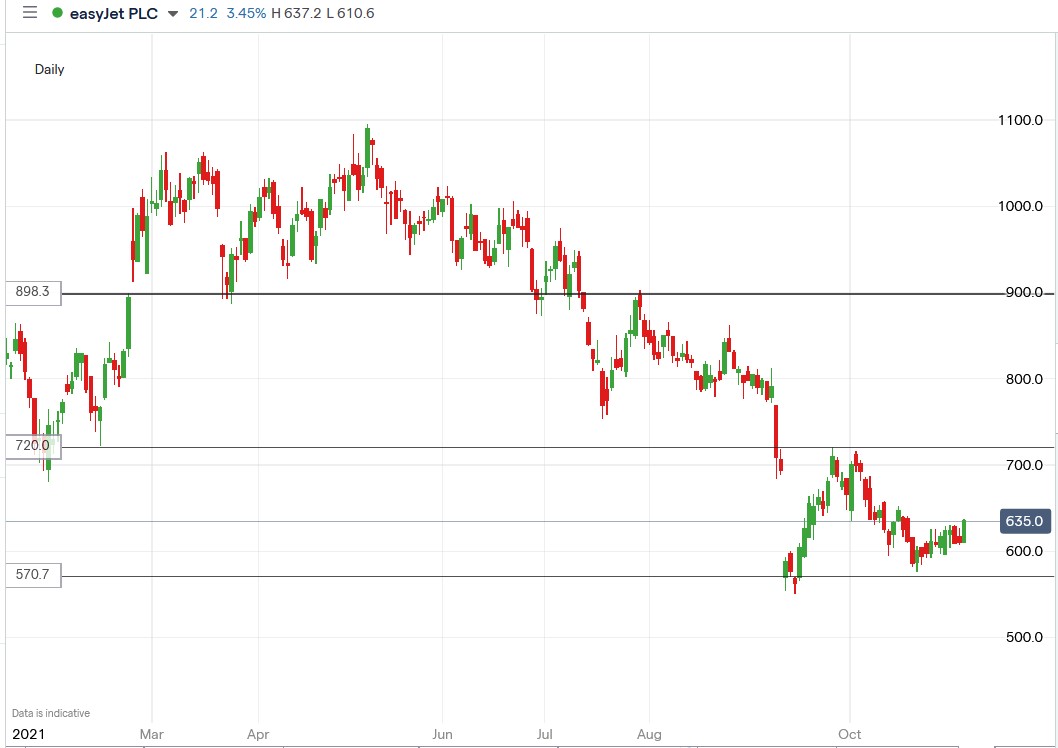Select the 2021 label on the time axis

click(x=30, y=734)
